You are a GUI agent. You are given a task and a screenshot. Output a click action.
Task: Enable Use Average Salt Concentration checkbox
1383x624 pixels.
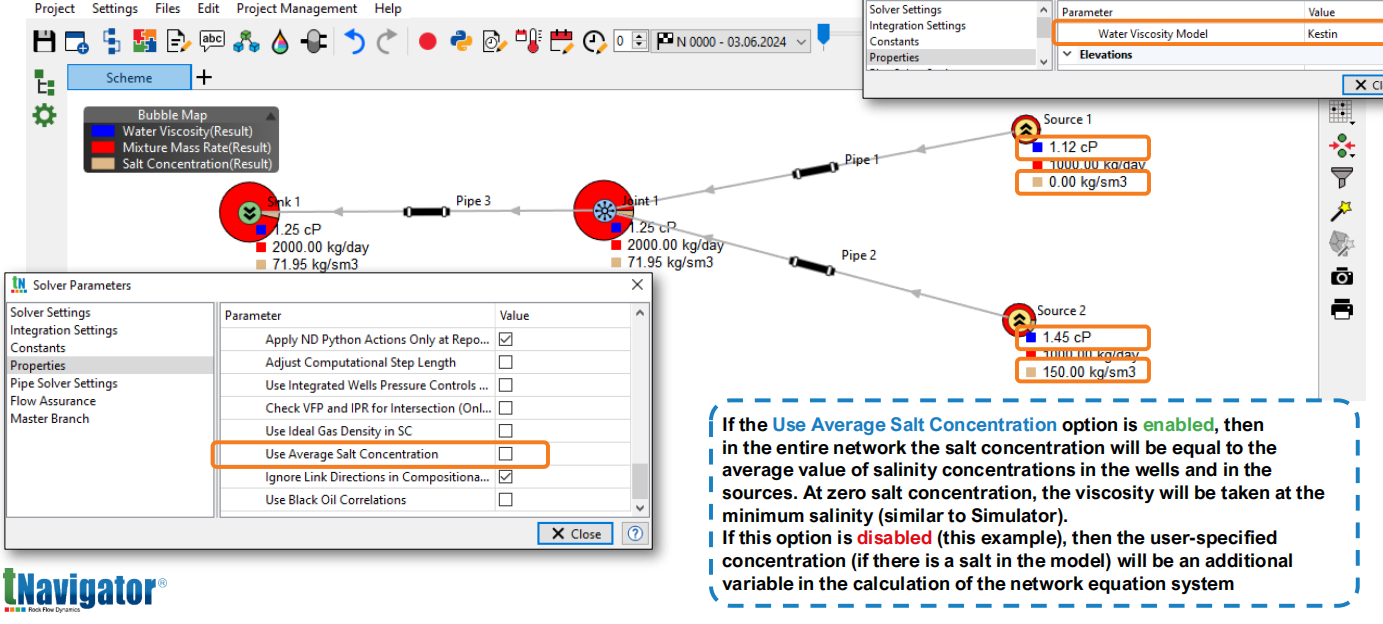[506, 454]
